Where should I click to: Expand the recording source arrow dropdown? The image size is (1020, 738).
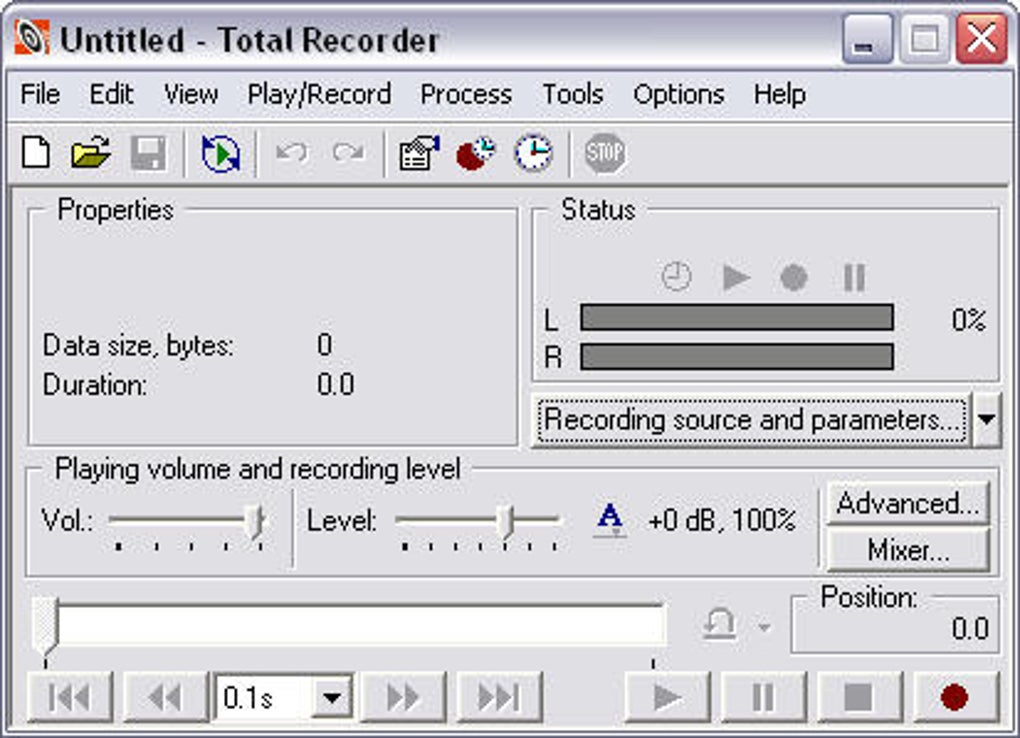pos(986,420)
